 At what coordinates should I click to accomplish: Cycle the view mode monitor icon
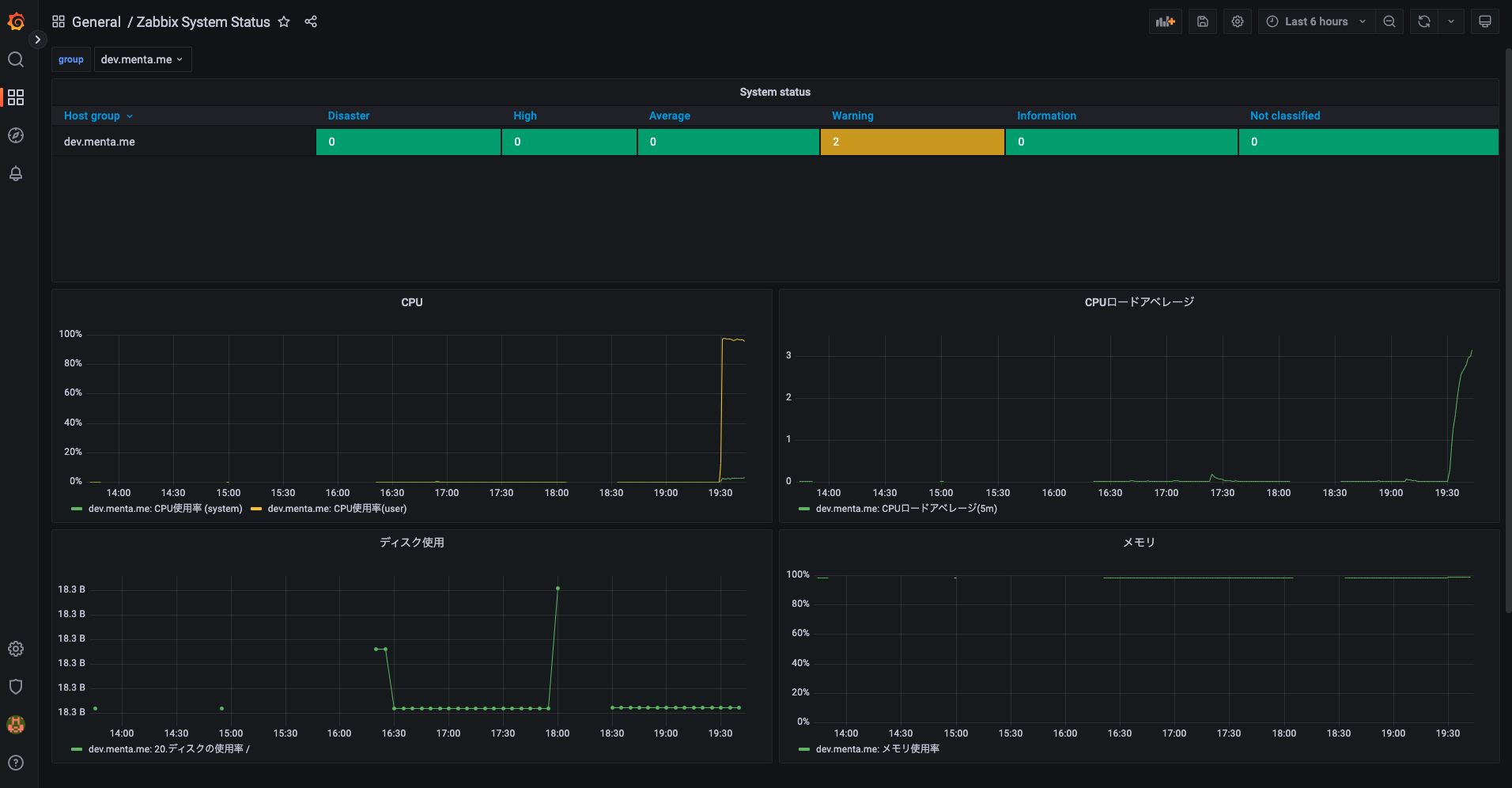pyautogui.click(x=1485, y=22)
